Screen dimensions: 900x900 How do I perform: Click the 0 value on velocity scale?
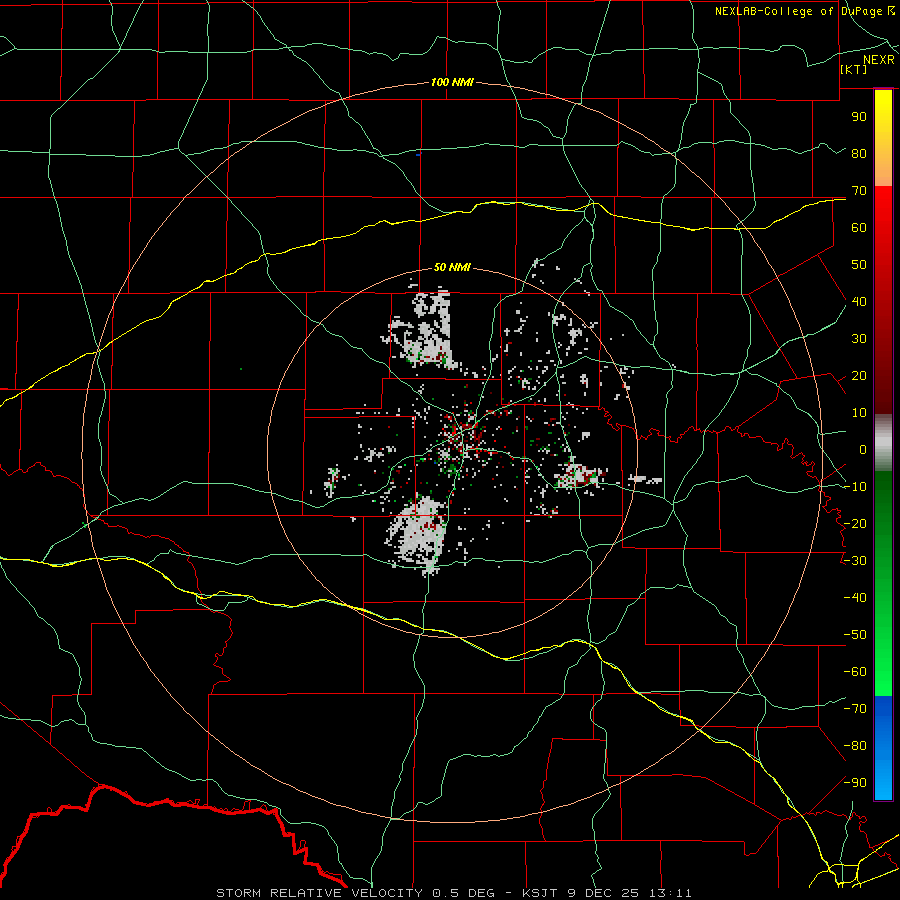pos(863,449)
